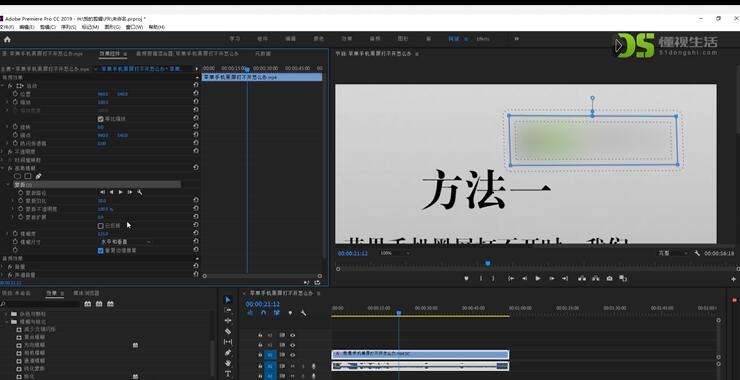The width and height of the screenshot is (740, 380).
Task: Expand Mask Feather (蒙版羽化) property
Action: coord(13,201)
